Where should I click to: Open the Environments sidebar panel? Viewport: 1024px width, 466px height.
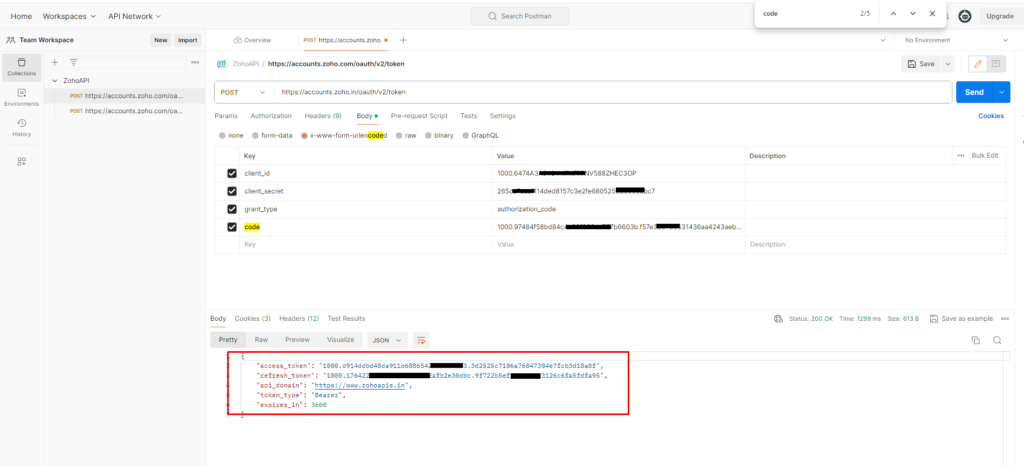[21, 96]
